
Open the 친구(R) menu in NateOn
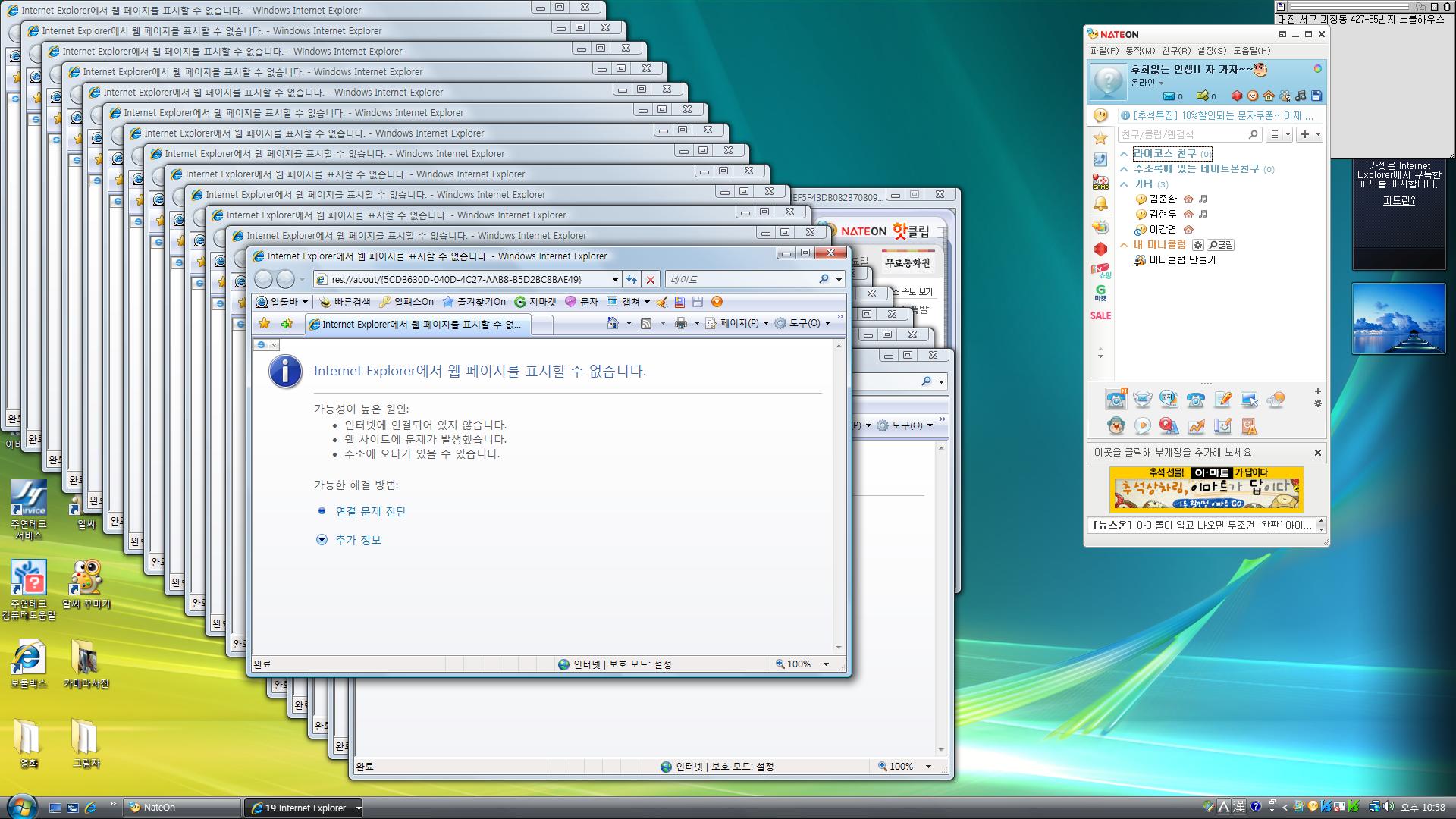tap(1176, 51)
